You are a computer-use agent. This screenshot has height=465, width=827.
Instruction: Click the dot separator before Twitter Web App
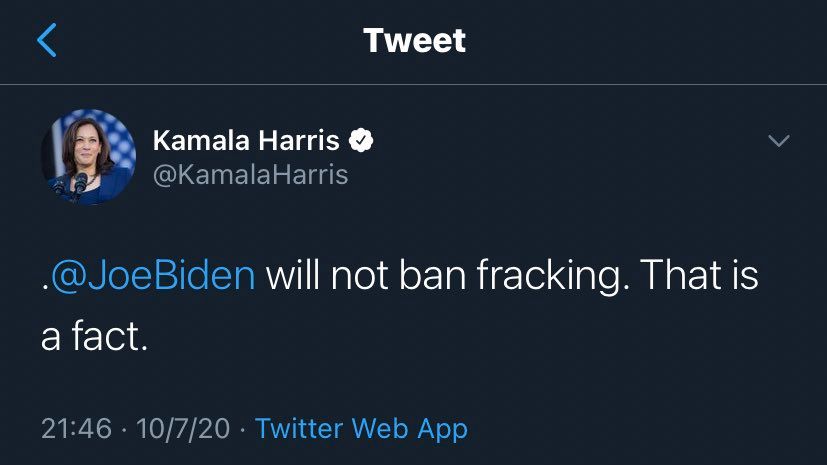pos(243,429)
